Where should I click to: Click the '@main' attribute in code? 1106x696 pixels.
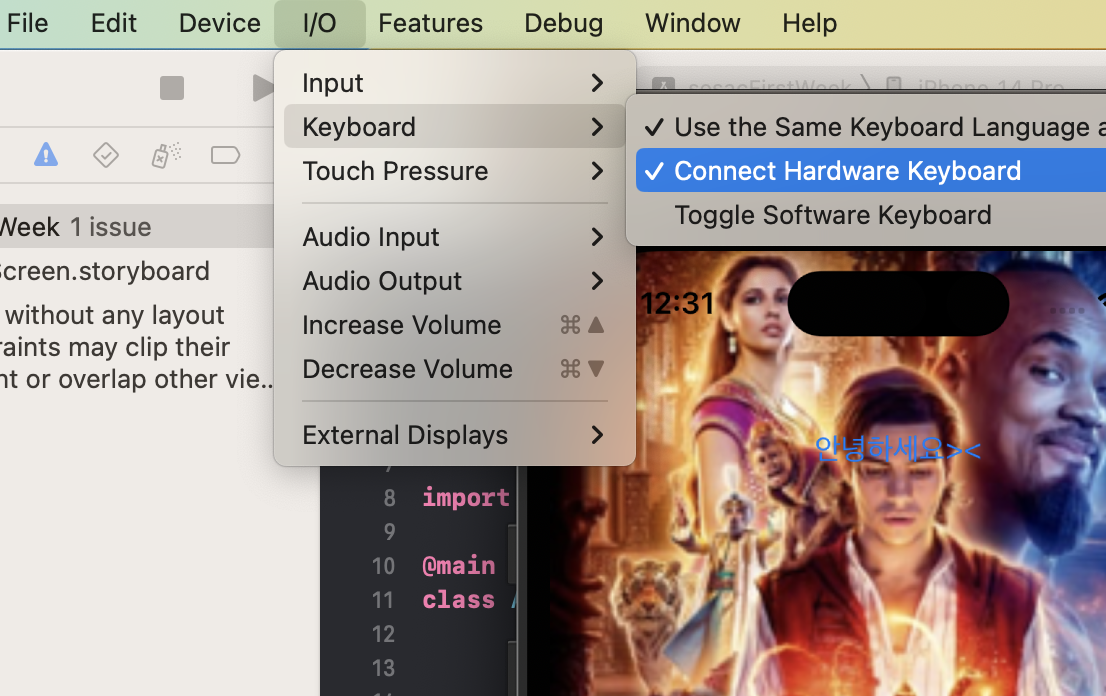pyautogui.click(x=458, y=566)
